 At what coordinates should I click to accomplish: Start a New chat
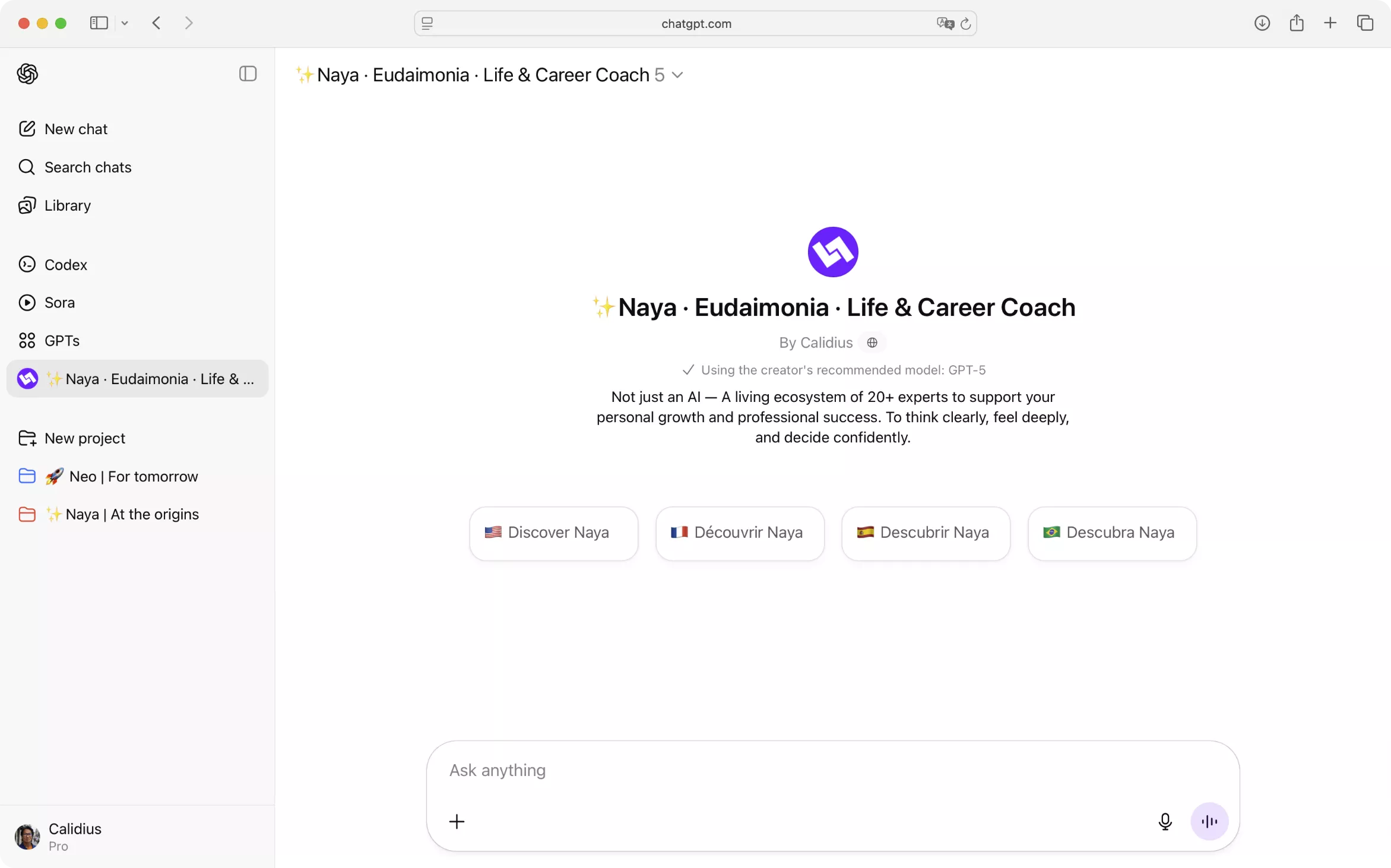[75, 129]
